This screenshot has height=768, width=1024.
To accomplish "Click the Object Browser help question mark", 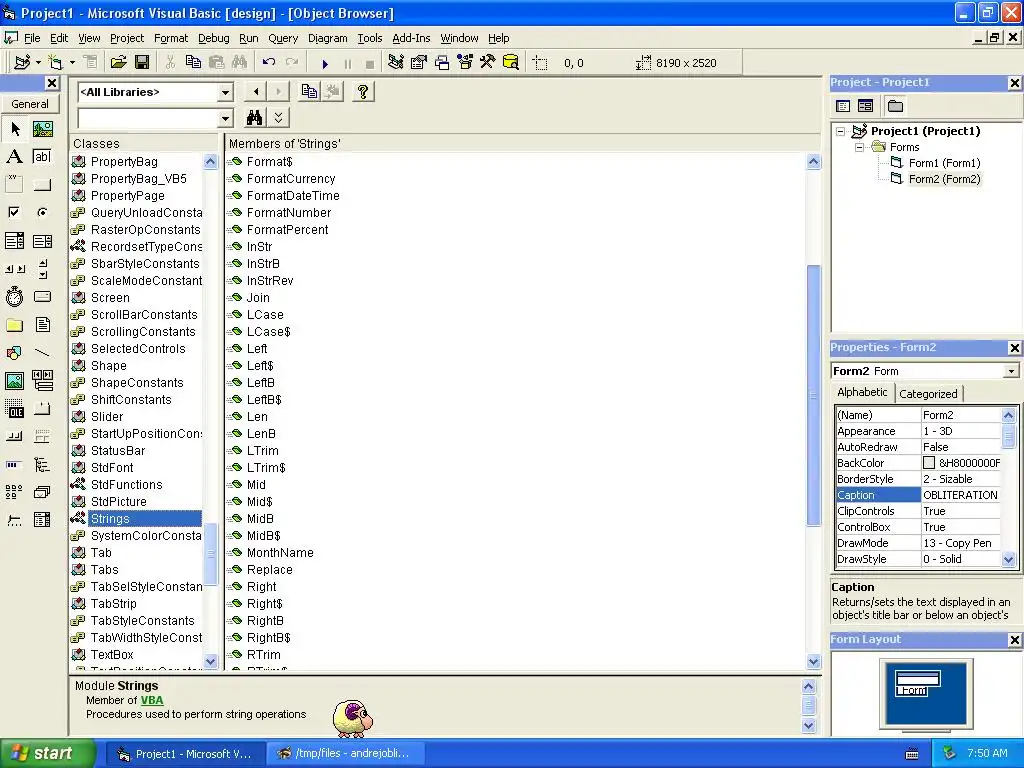I will tap(362, 92).
